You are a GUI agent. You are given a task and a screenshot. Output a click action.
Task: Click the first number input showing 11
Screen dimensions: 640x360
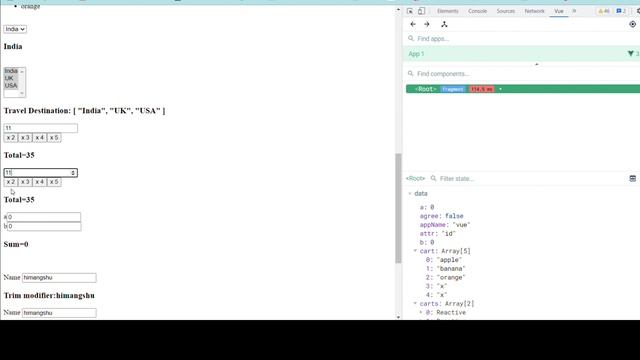click(40, 128)
